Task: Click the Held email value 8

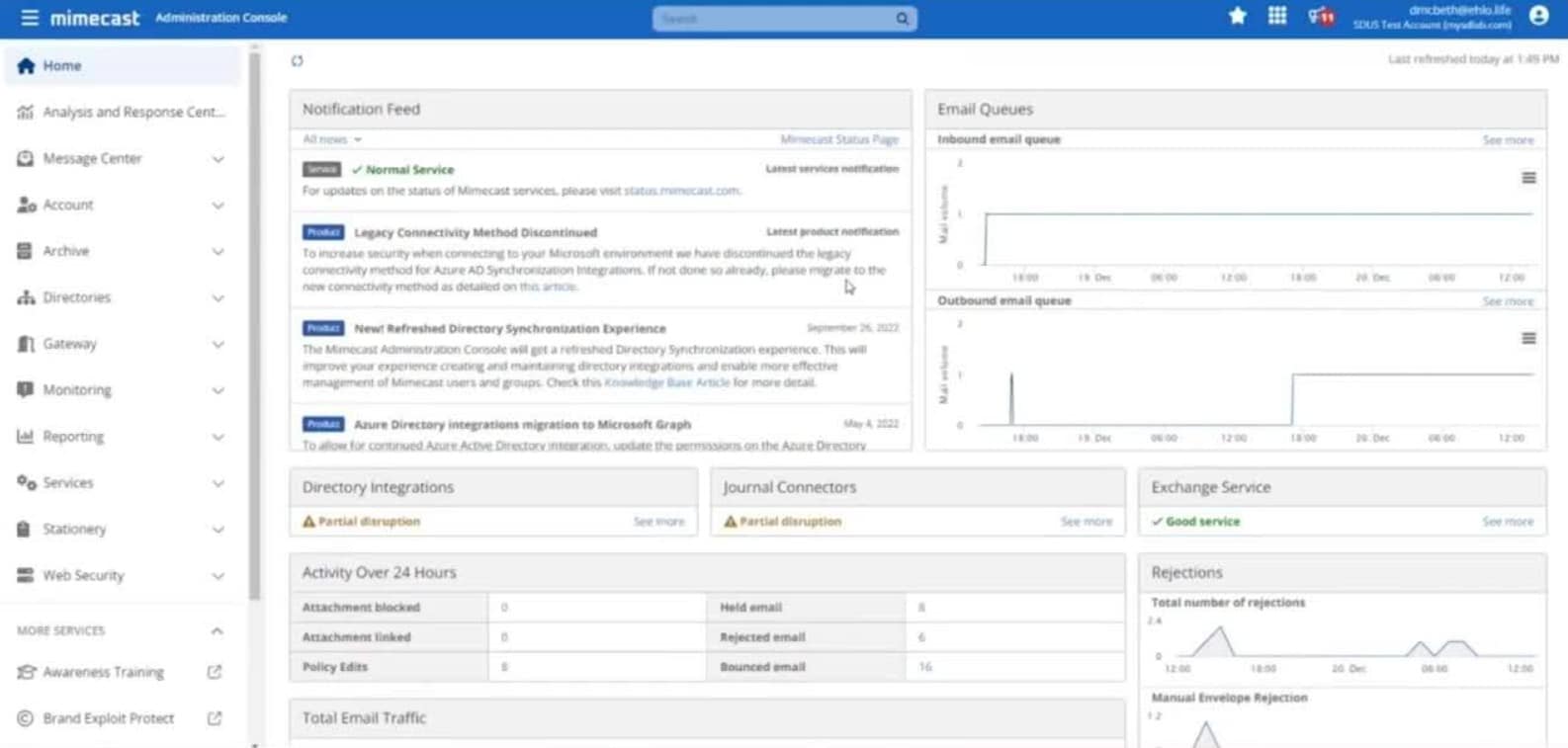Action: pyautogui.click(x=921, y=608)
